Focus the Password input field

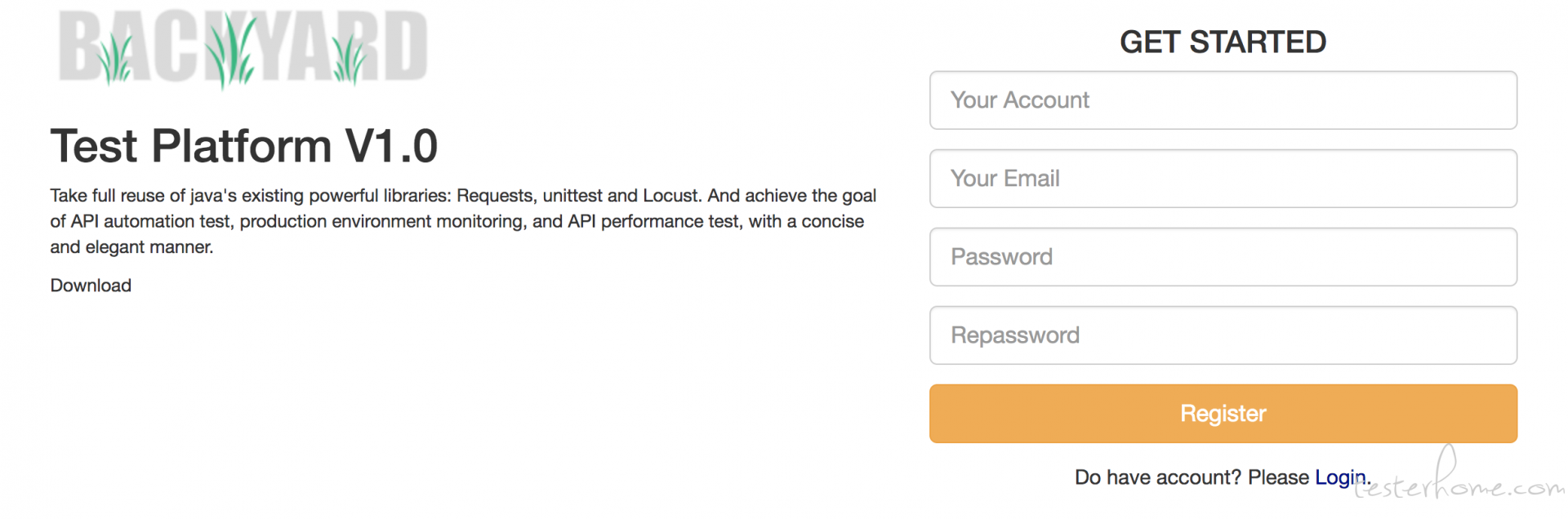click(x=1223, y=257)
